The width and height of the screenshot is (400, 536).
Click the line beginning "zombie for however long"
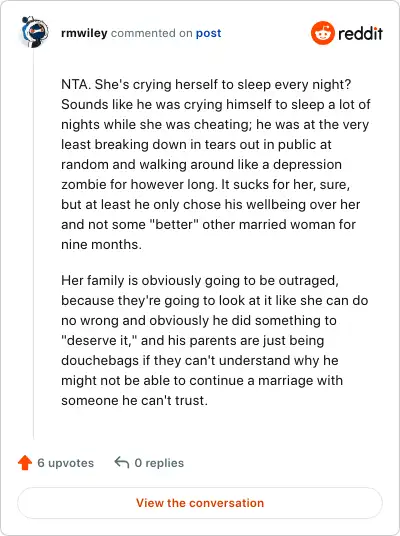205,185
